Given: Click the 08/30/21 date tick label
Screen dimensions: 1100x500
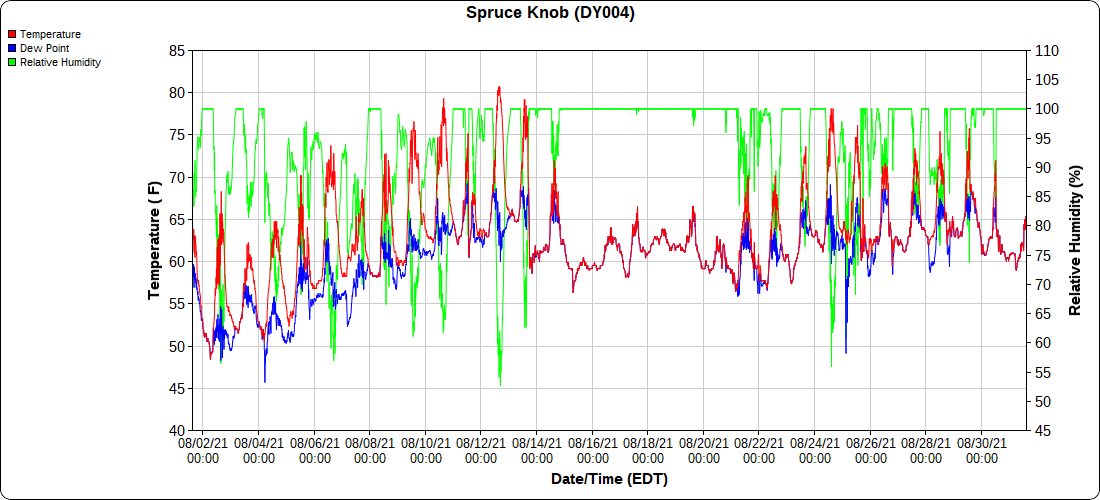Looking at the screenshot, I should coord(982,443).
